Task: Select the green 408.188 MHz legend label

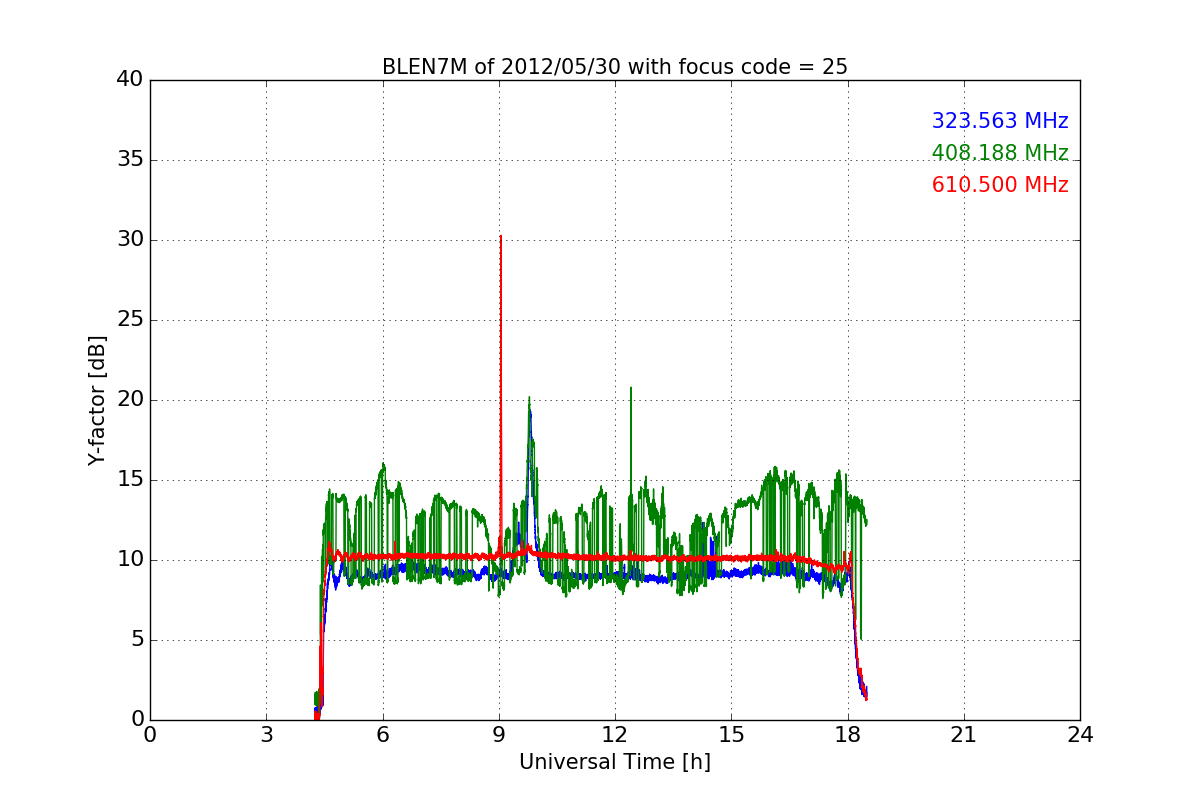Action: coord(1000,153)
